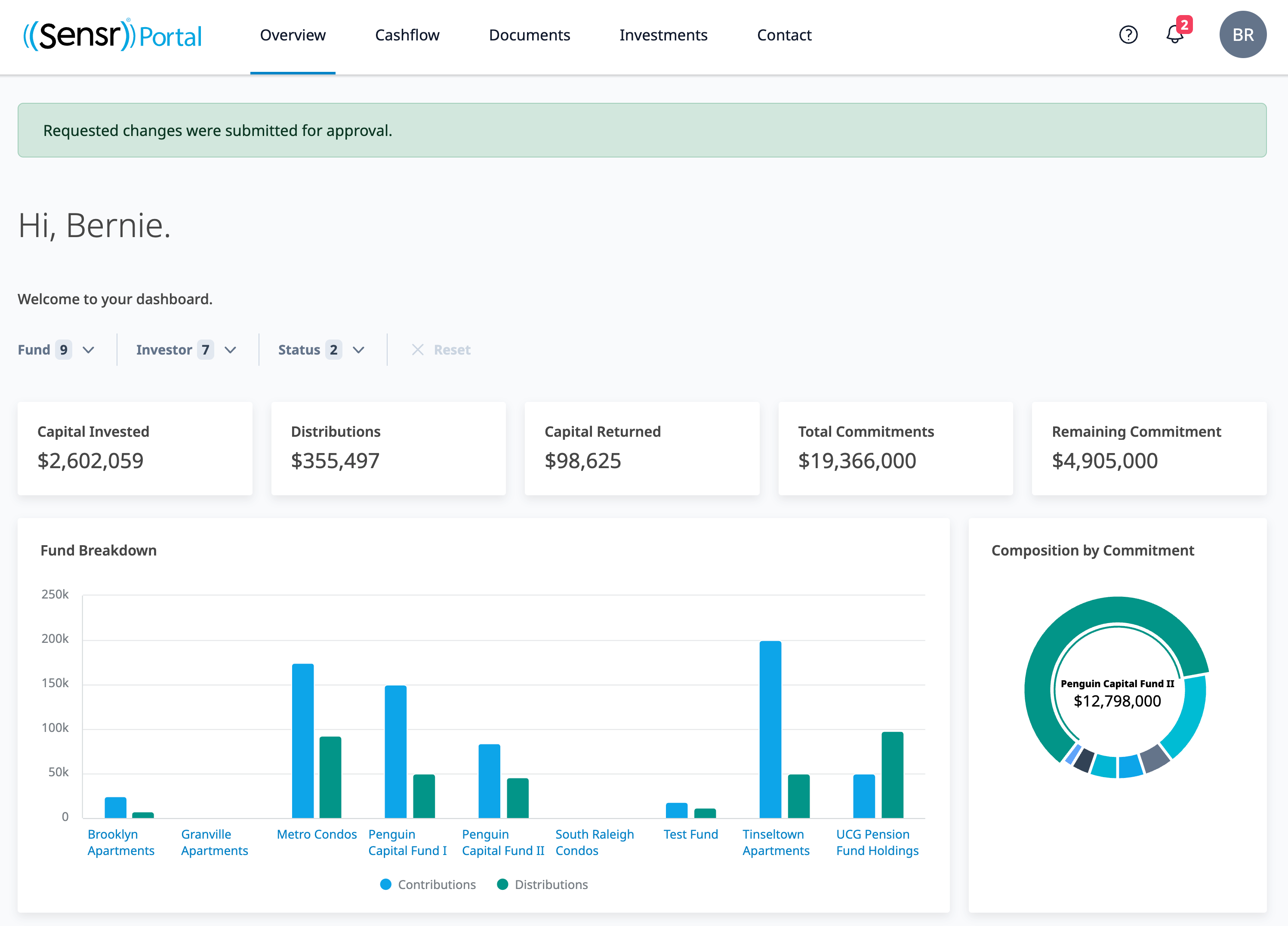
Task: Open the Documents tab
Action: (529, 35)
